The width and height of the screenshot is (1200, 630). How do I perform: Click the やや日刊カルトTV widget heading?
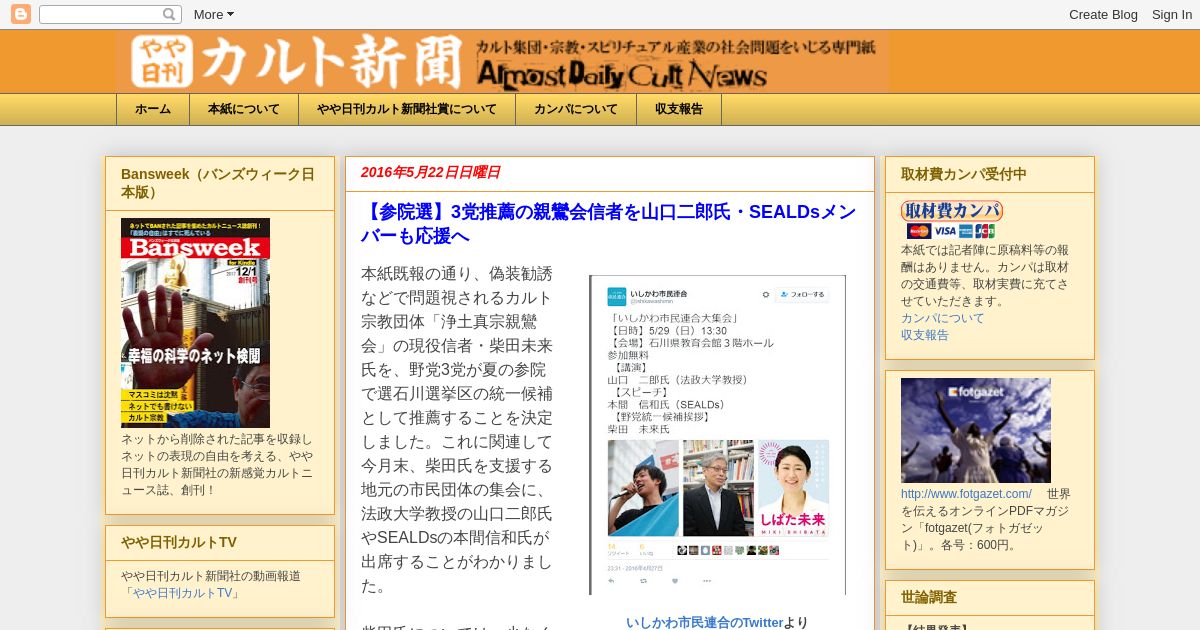(179, 542)
